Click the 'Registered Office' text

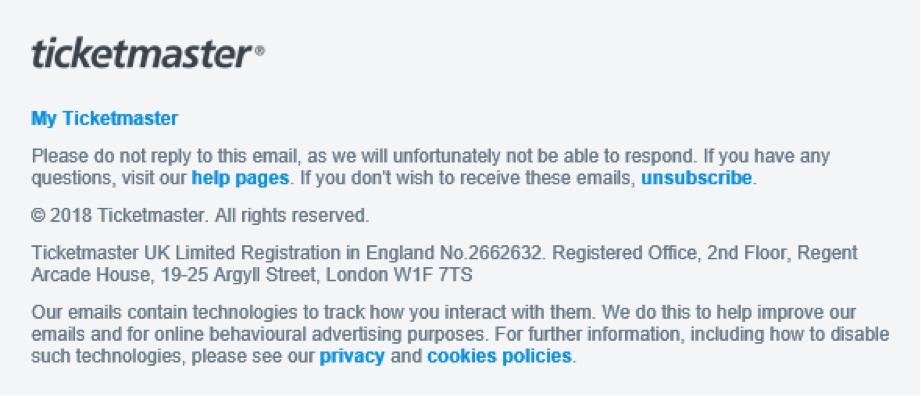[x=626, y=253]
